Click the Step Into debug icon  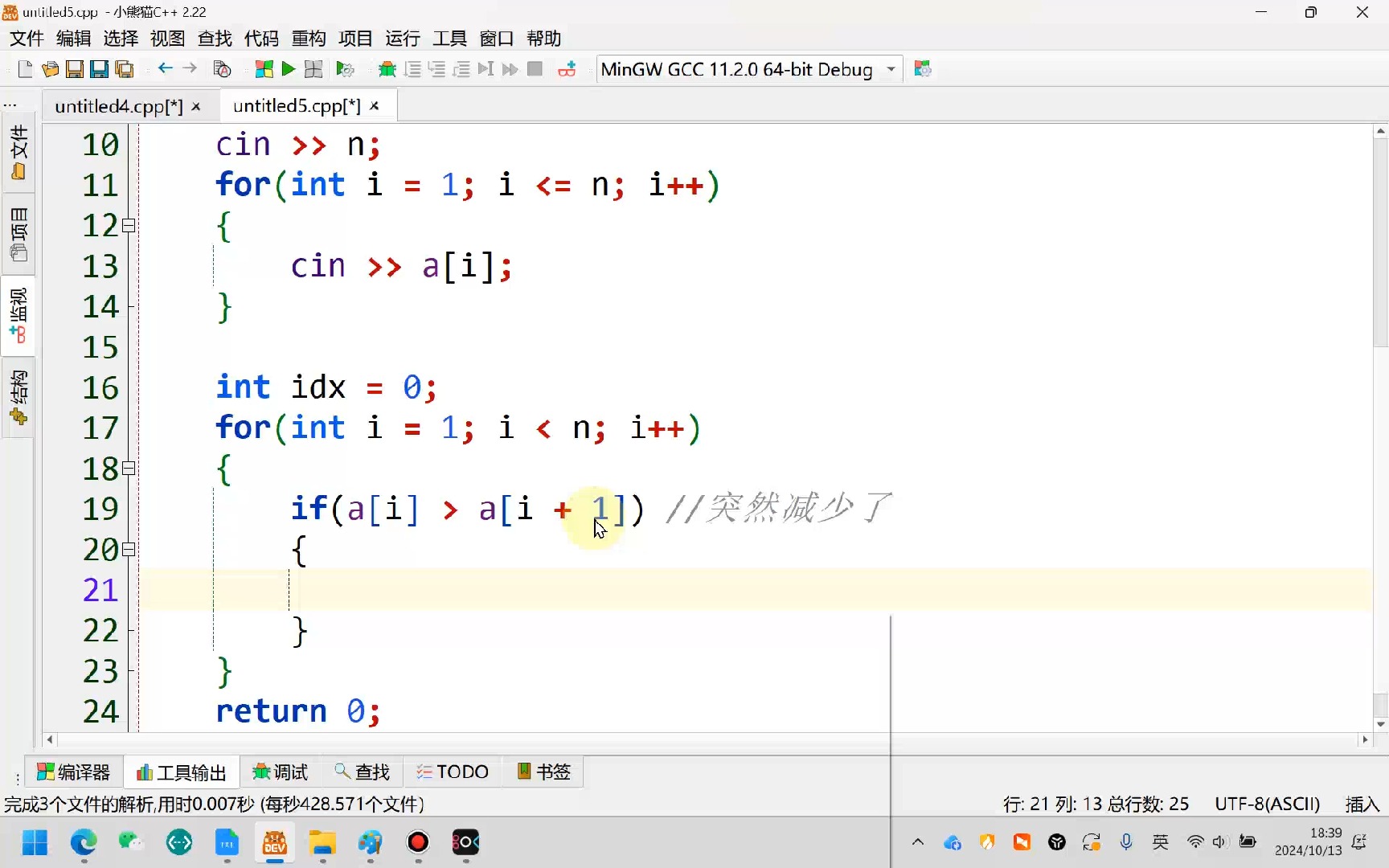pyautogui.click(x=437, y=69)
